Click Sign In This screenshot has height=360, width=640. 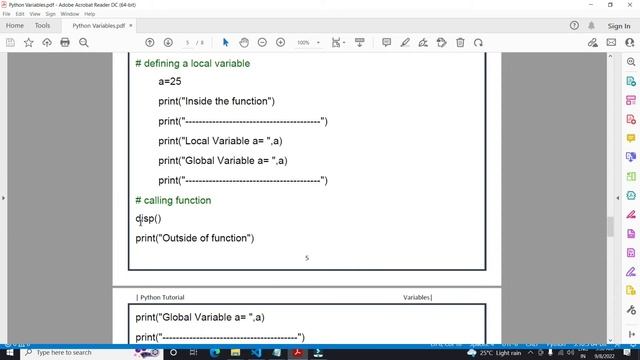[x=619, y=26]
